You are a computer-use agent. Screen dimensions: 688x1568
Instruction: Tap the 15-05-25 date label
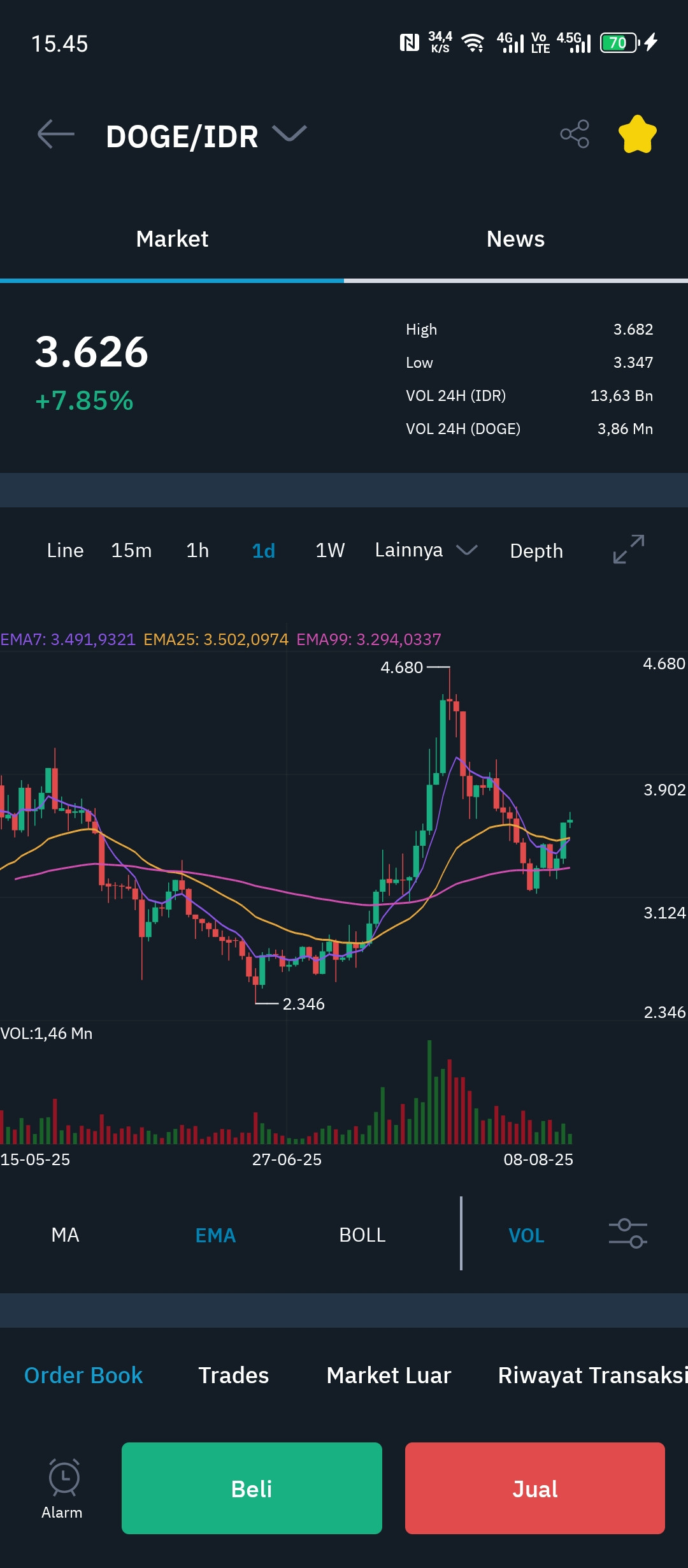tap(35, 1159)
